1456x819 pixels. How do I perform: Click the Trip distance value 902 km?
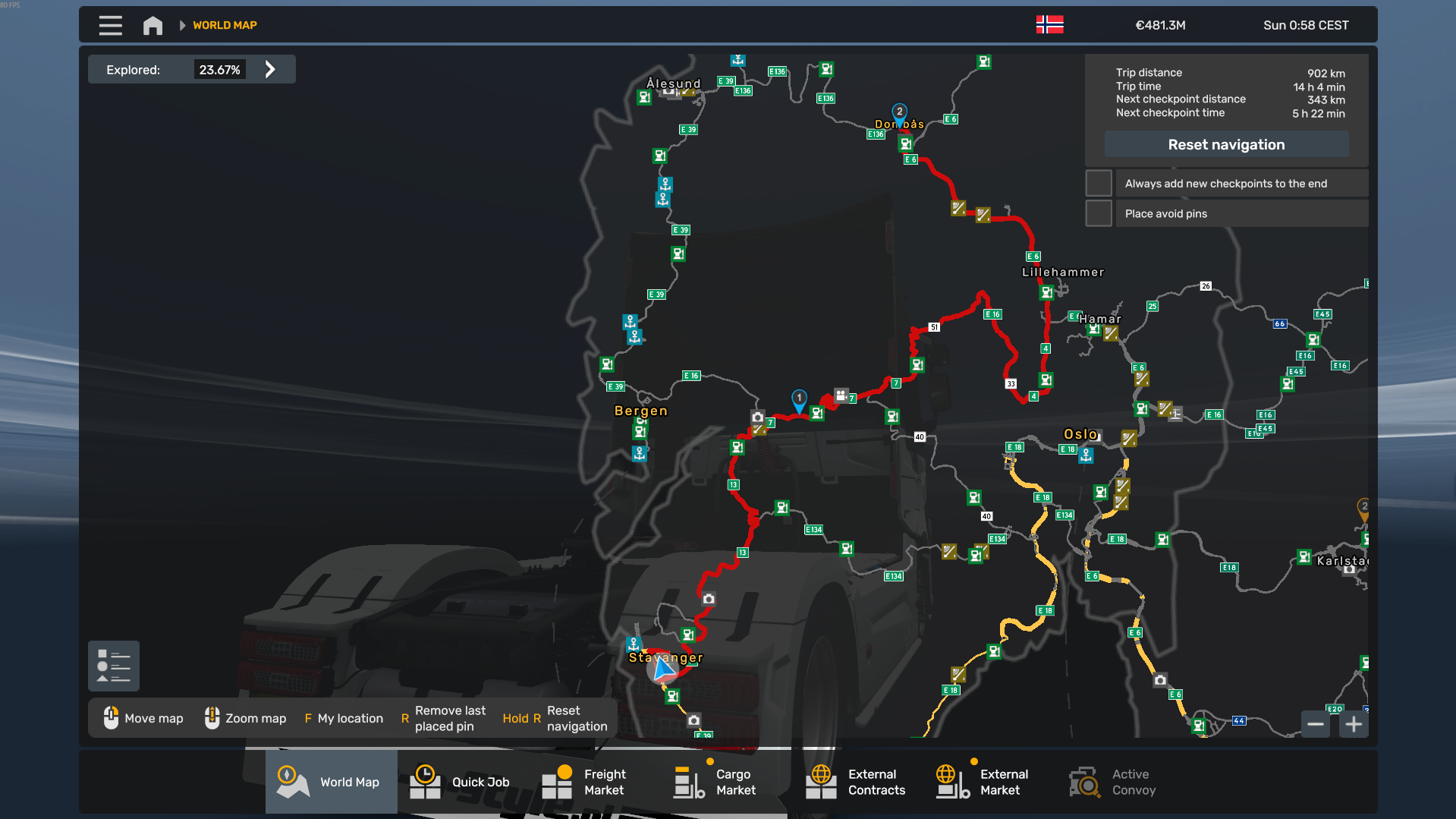1325,74
